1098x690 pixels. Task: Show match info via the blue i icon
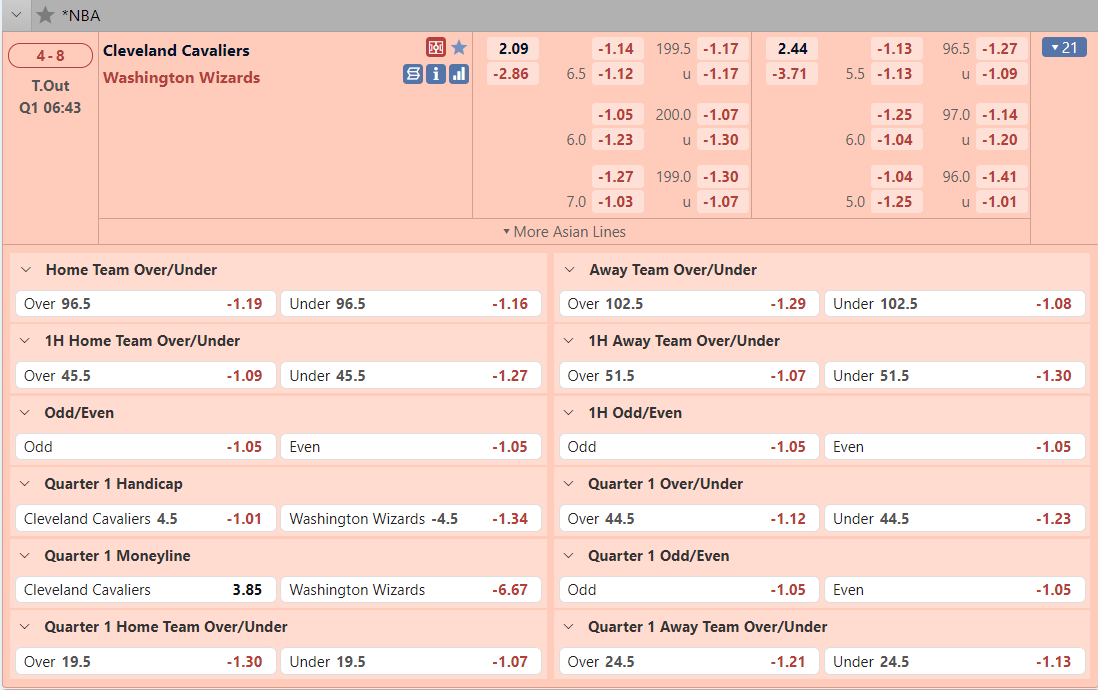[x=436, y=74]
